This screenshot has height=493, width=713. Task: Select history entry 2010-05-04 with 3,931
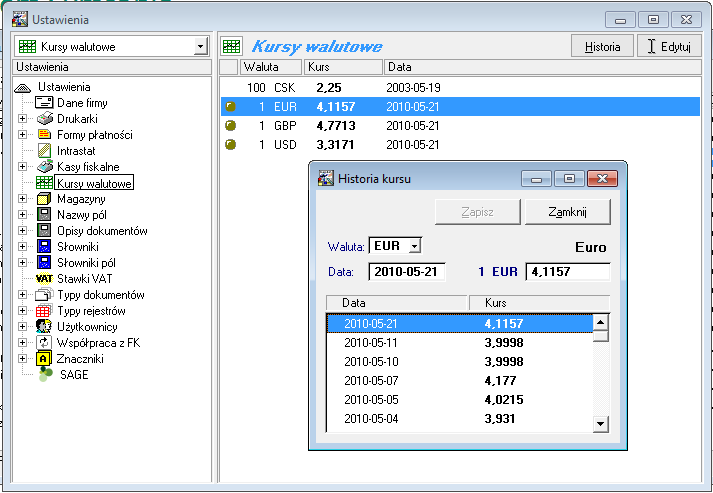point(460,418)
